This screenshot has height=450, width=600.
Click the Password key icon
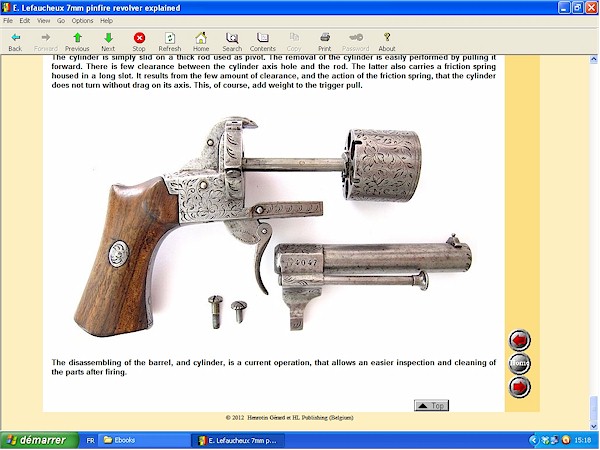pyautogui.click(x=355, y=42)
